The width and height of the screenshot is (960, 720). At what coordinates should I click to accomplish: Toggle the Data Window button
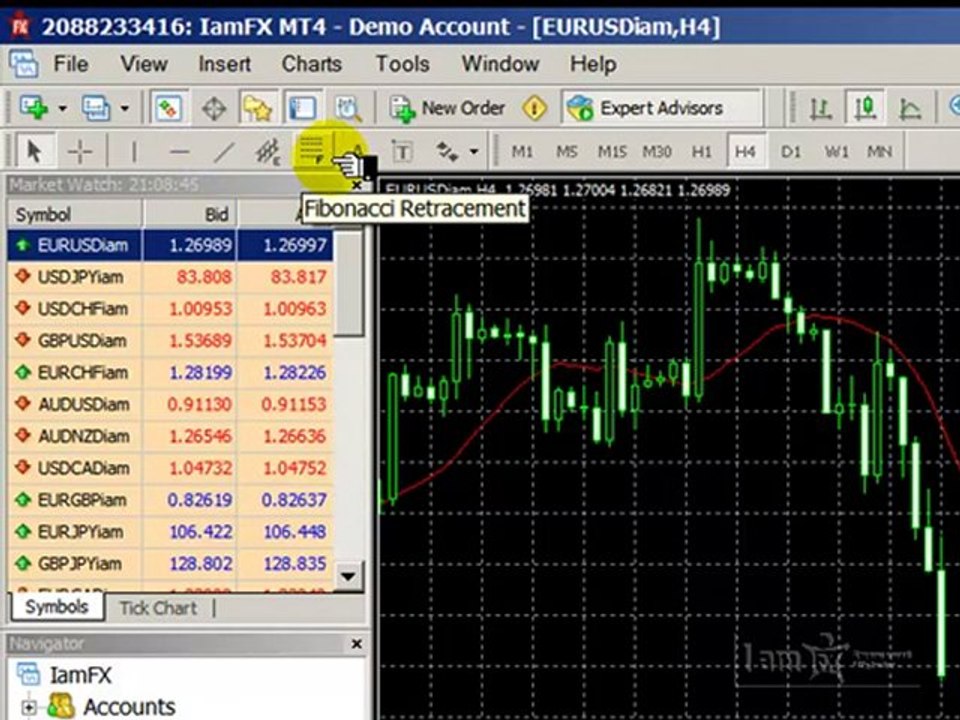(x=214, y=108)
